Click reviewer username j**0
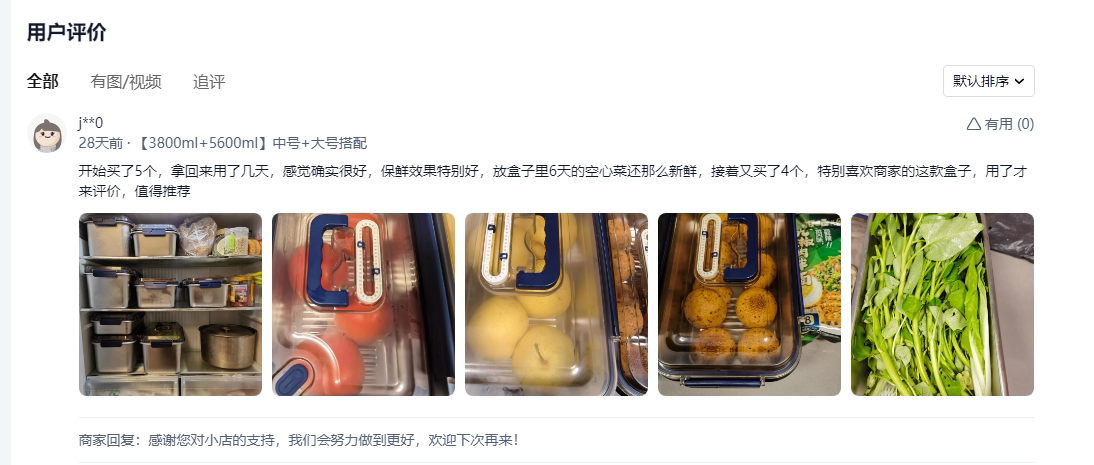The image size is (1094, 465). tap(91, 124)
